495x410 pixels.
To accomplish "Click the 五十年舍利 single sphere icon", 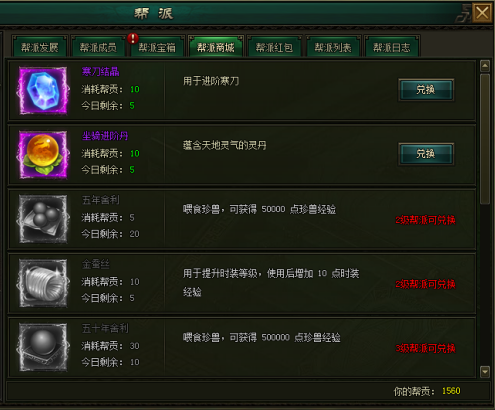I will point(43,347).
